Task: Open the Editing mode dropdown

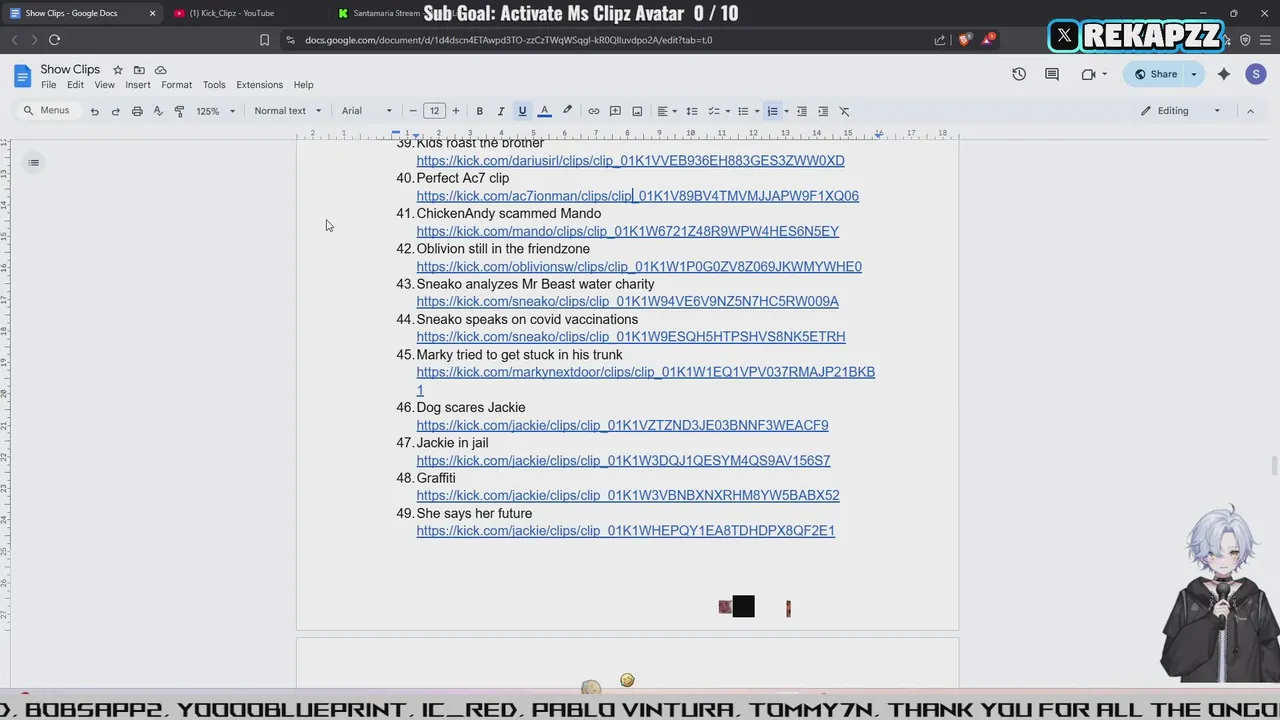Action: 1181,111
